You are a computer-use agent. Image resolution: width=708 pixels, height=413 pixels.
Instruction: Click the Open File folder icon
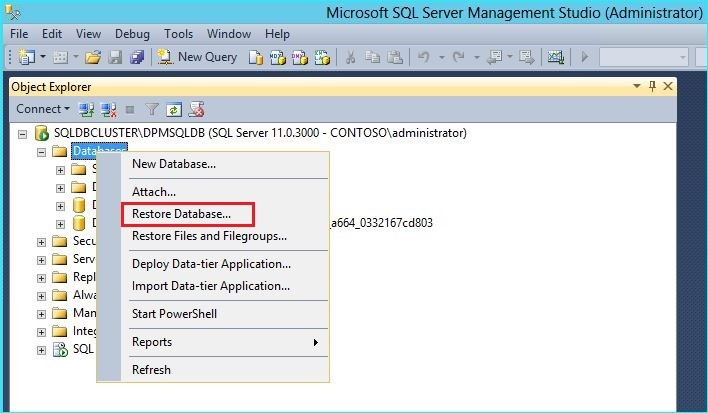(93, 57)
